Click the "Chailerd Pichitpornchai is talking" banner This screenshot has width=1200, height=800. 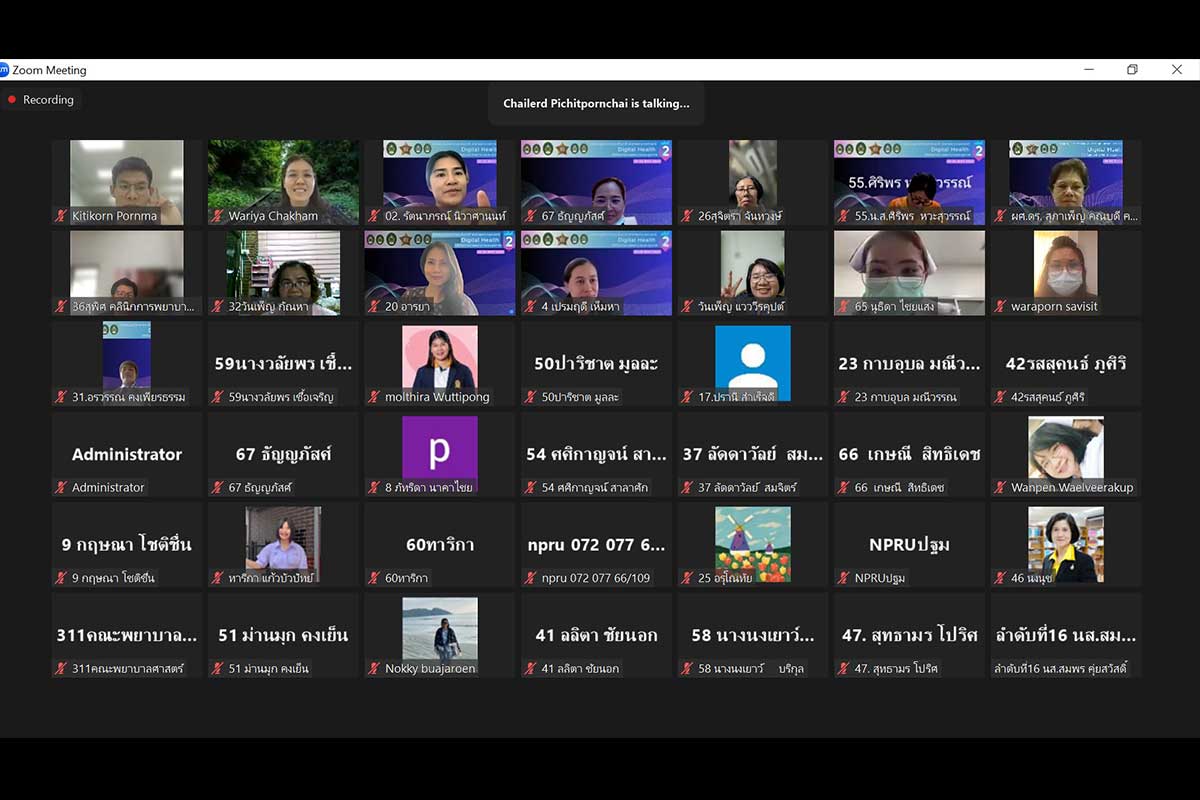596,103
